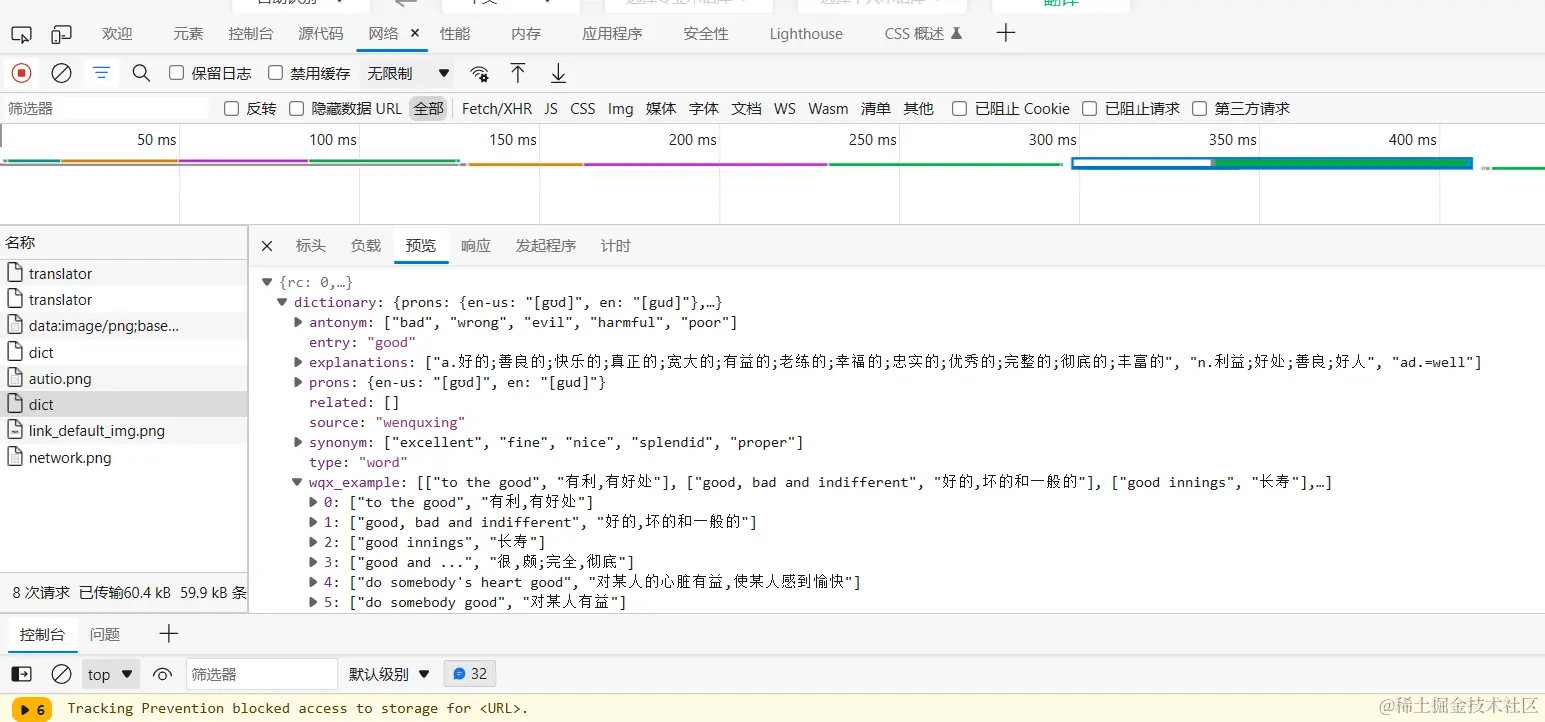Image resolution: width=1545 pixels, height=722 pixels.
Task: Click file icon beside autio.png
Action: [15, 378]
